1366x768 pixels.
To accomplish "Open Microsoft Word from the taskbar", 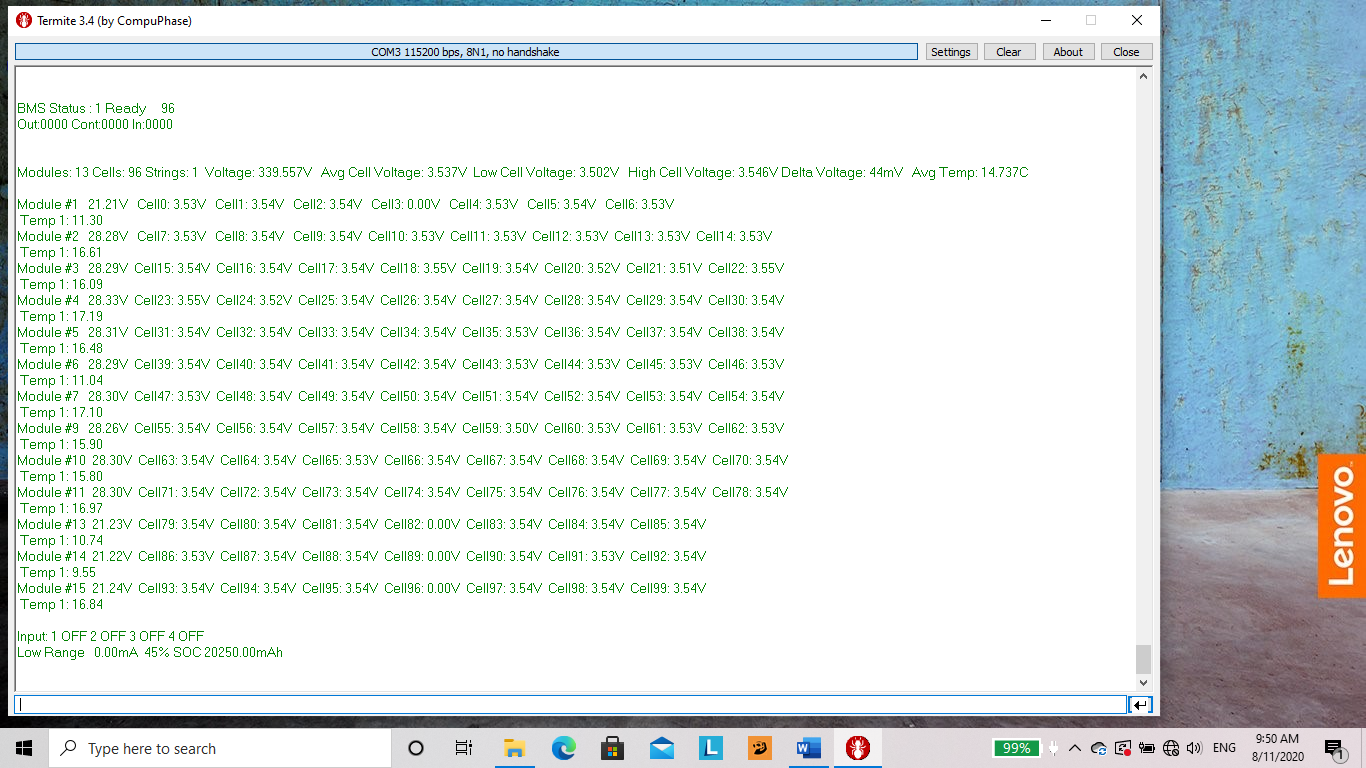I will pyautogui.click(x=808, y=748).
